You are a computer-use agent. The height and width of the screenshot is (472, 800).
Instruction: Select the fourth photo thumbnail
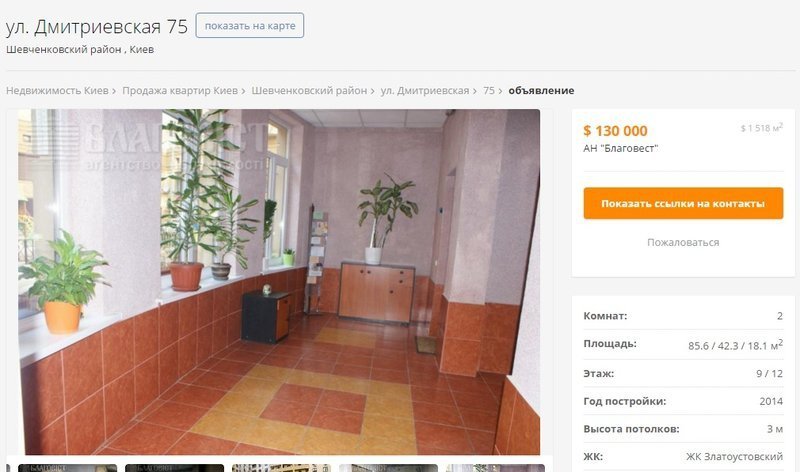pyautogui.click(x=388, y=468)
